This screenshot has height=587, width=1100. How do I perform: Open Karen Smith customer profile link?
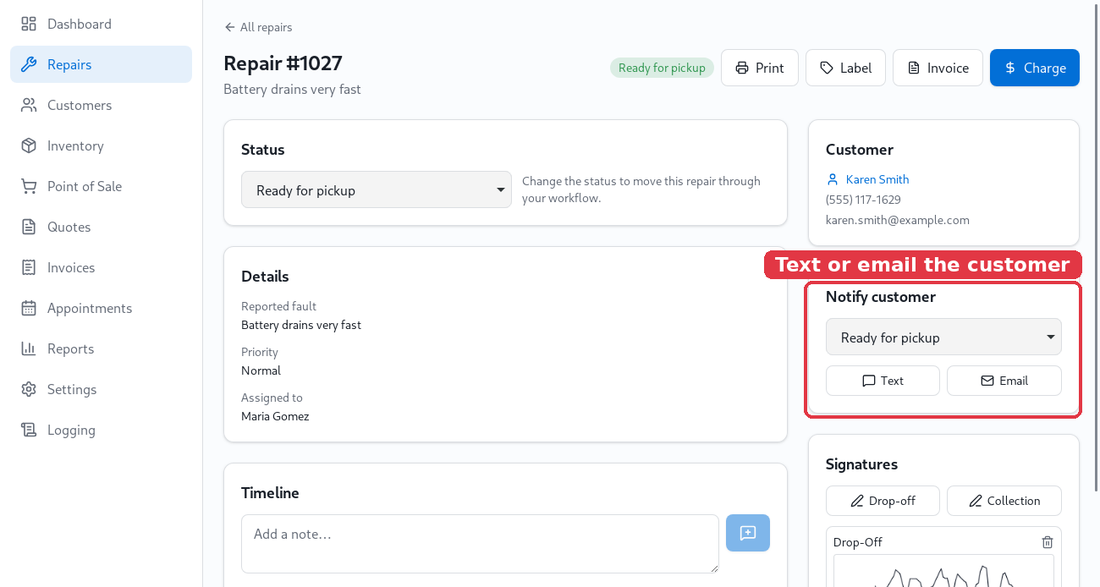[877, 180]
